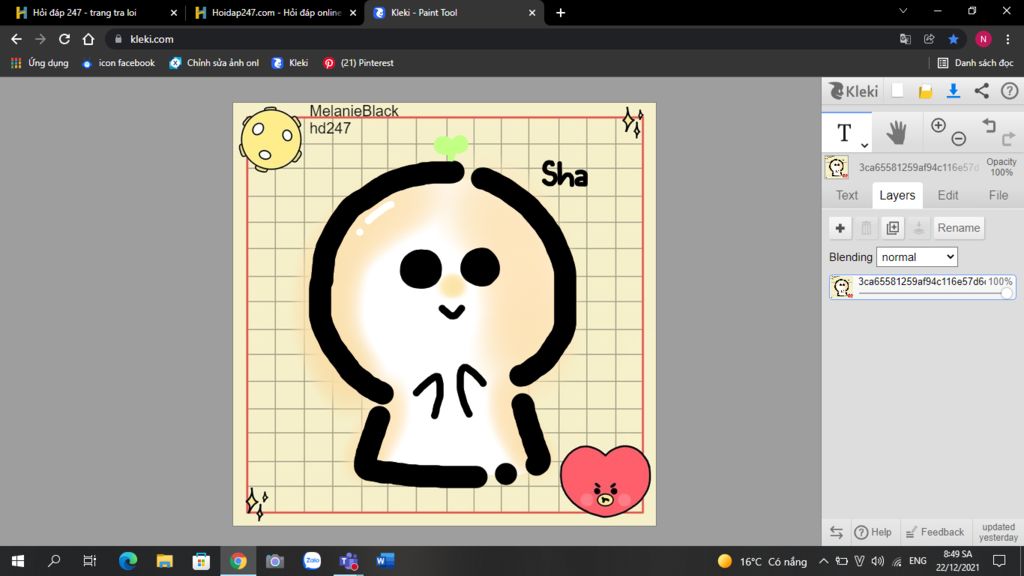Viewport: 1024px width, 576px height.
Task: Duplicate the current layer
Action: click(x=893, y=228)
